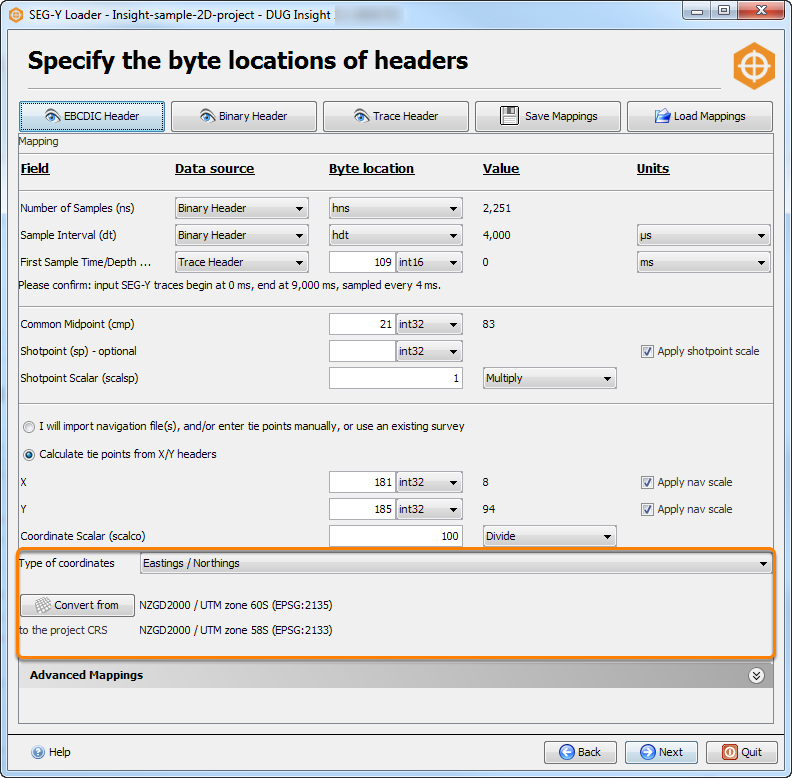Open data source dropdown for Sample Interval
Screen dimensions: 792x778
[242, 235]
